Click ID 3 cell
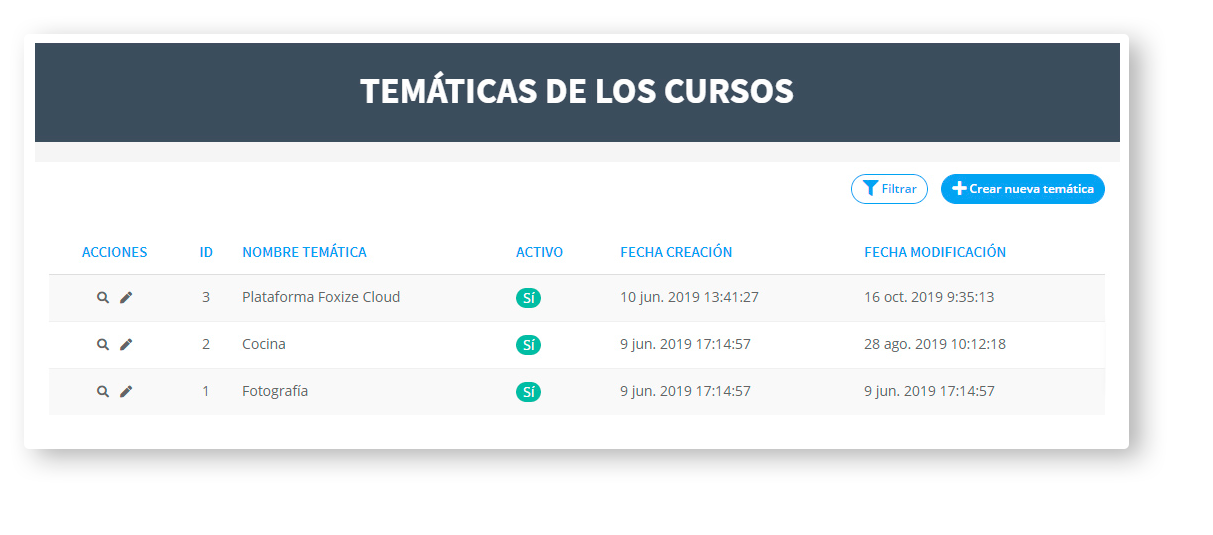The image size is (1213, 535). (x=206, y=297)
